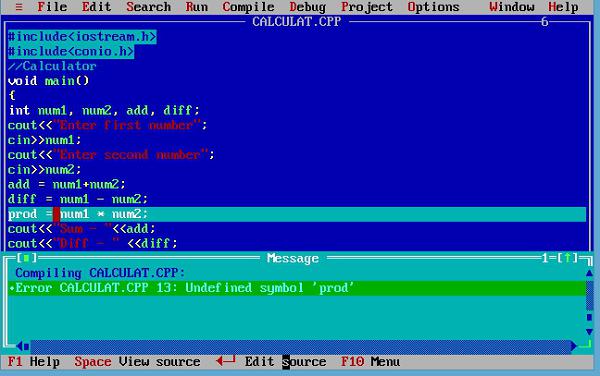Click the "Enter first number" cout line
This screenshot has width=600, height=376.
[108, 125]
